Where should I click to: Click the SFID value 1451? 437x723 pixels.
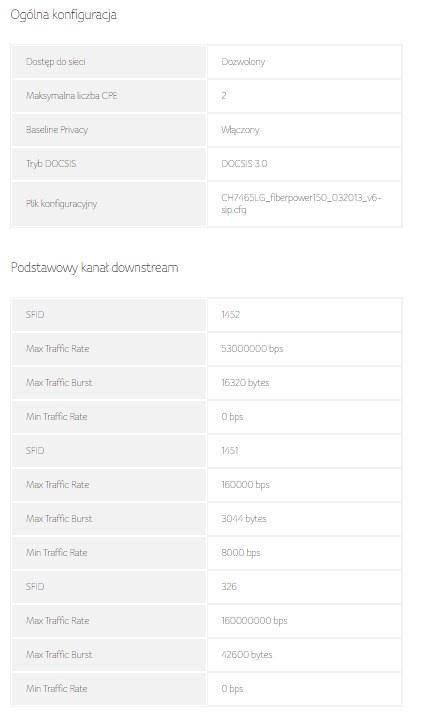tap(230, 451)
